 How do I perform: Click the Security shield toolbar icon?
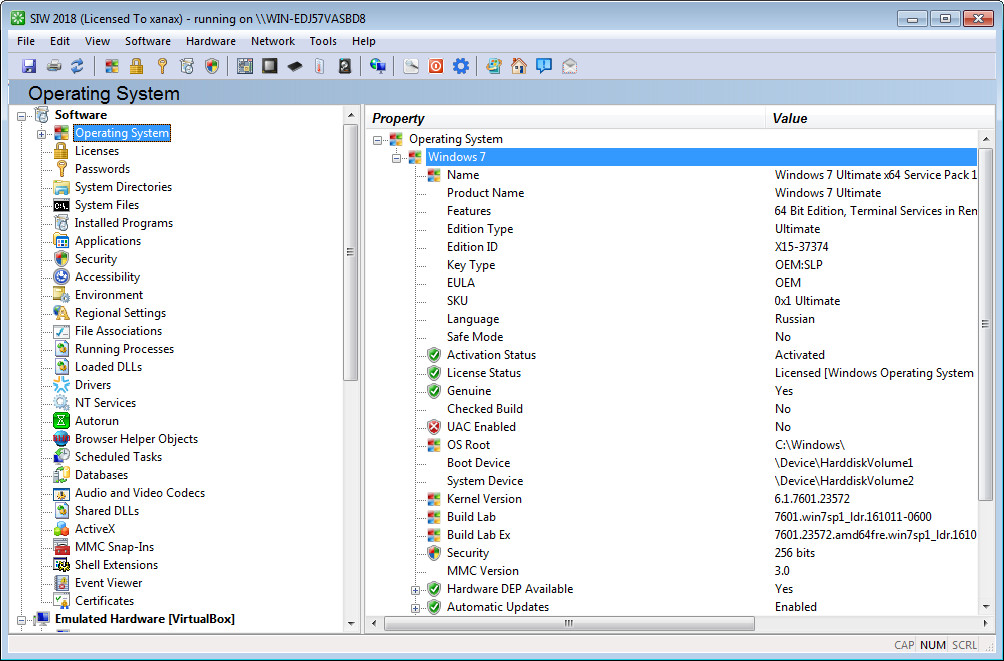coord(212,66)
